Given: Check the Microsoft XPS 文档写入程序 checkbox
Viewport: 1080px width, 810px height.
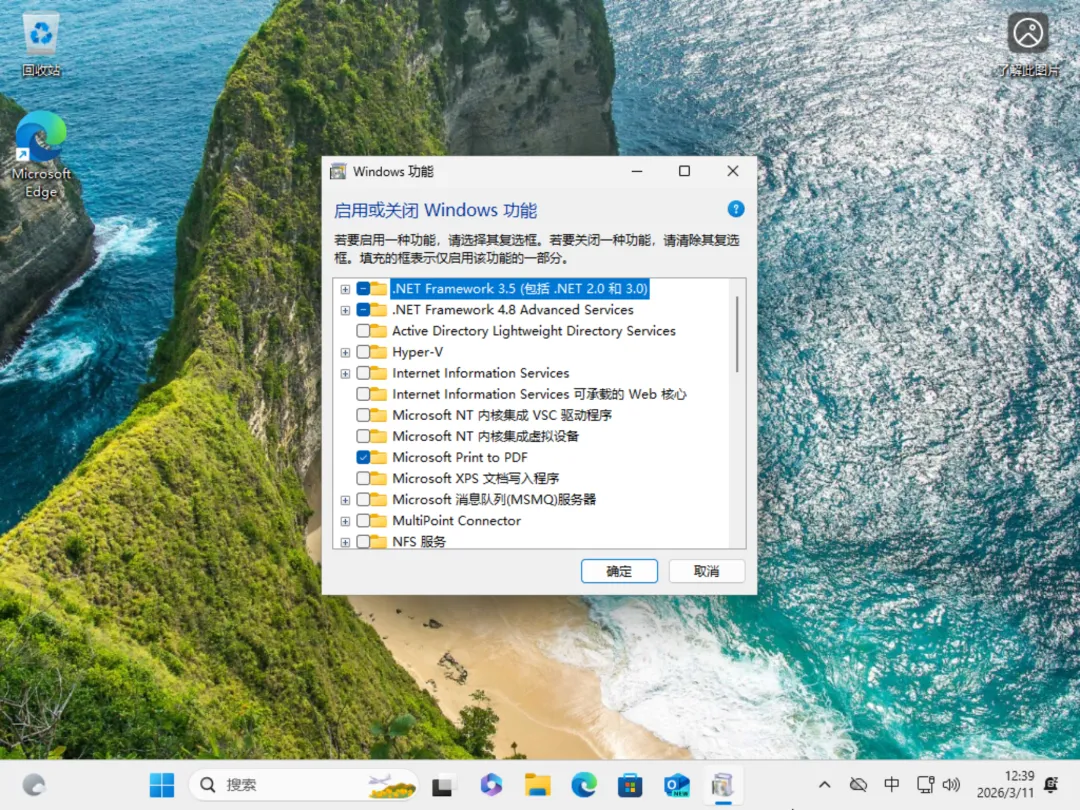Looking at the screenshot, I should [363, 479].
